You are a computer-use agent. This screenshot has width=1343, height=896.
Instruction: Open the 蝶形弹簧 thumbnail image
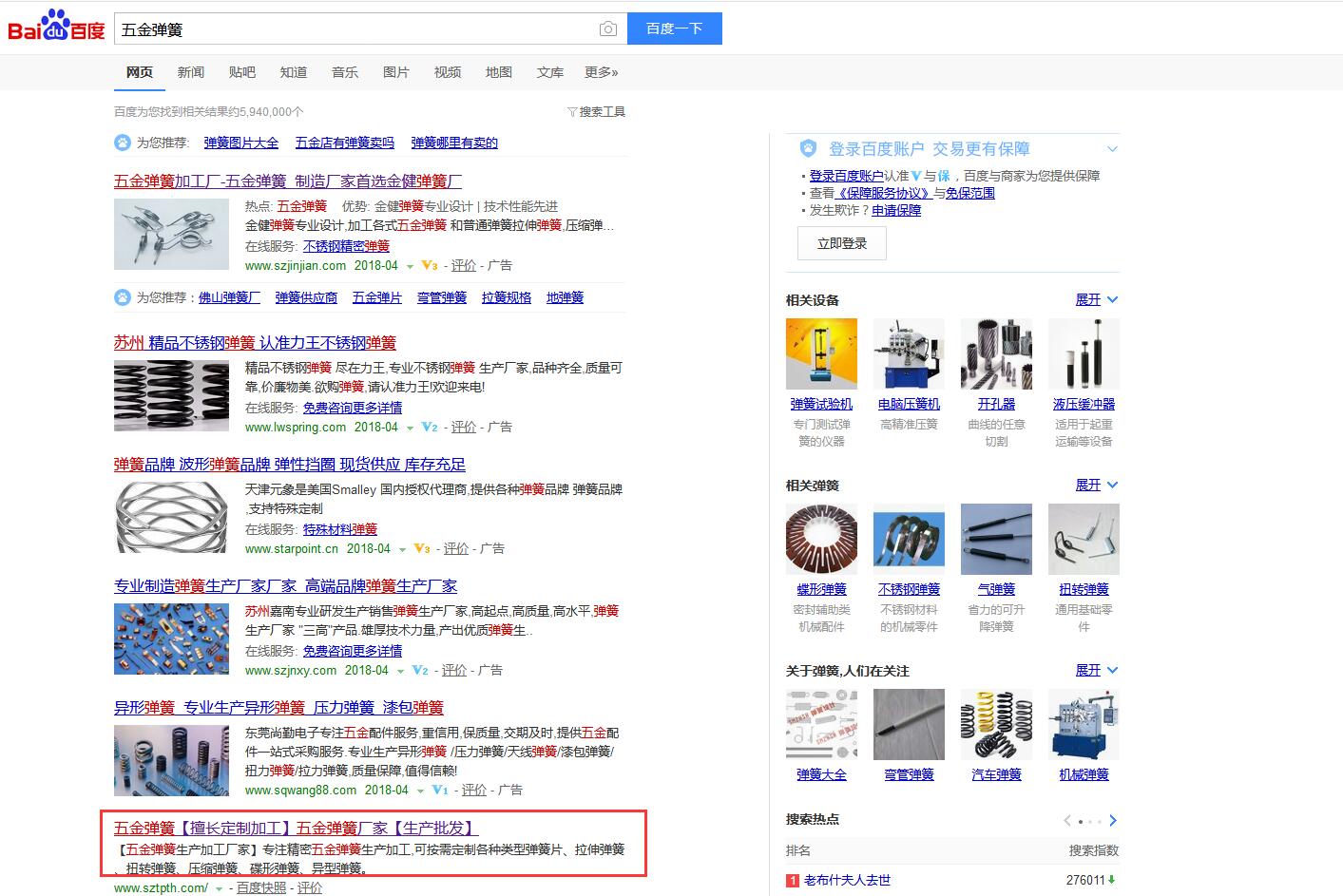point(821,540)
